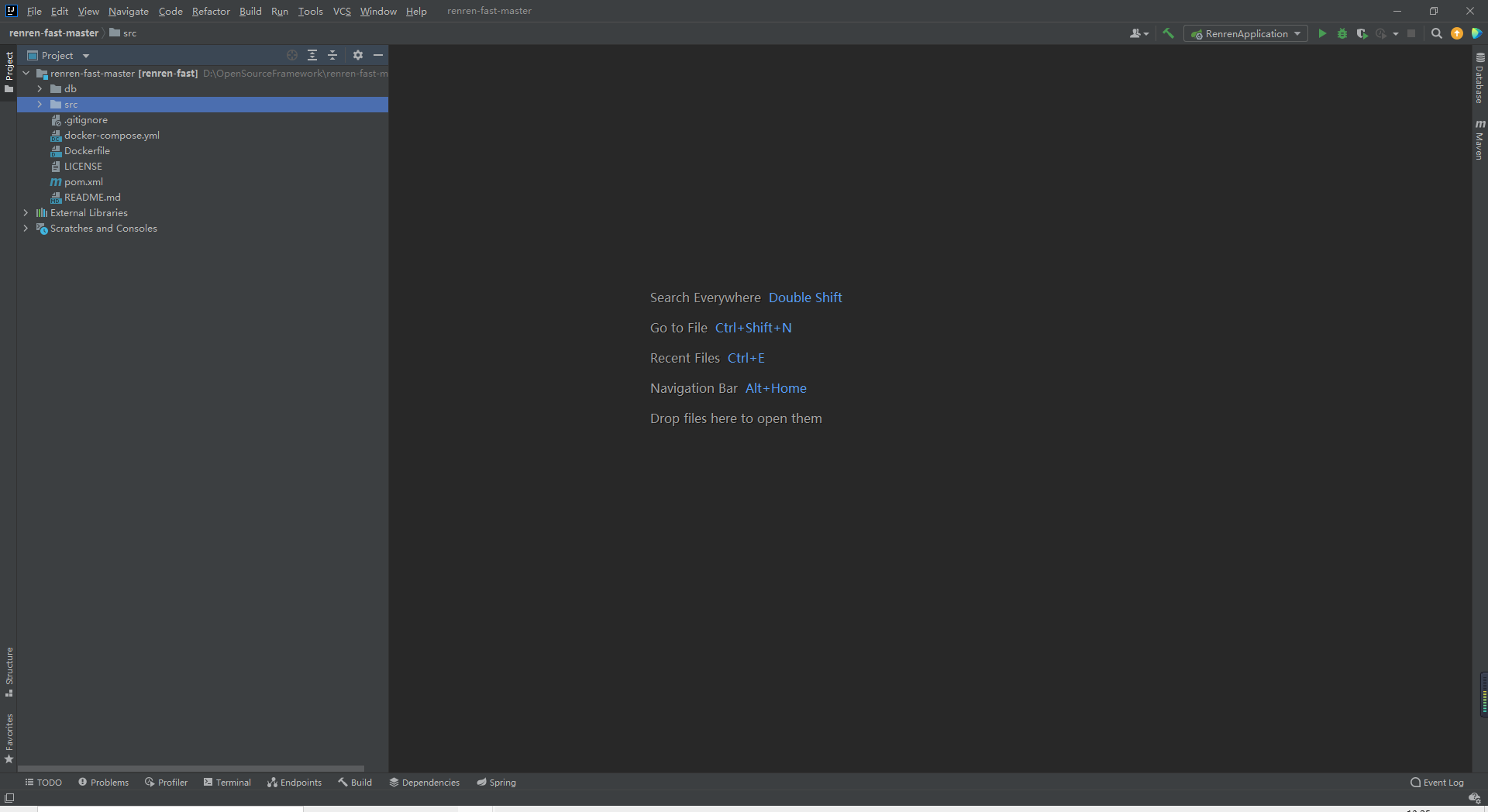Click Select Opened File target icon
Viewport: 1488px width, 812px height.
[292, 55]
